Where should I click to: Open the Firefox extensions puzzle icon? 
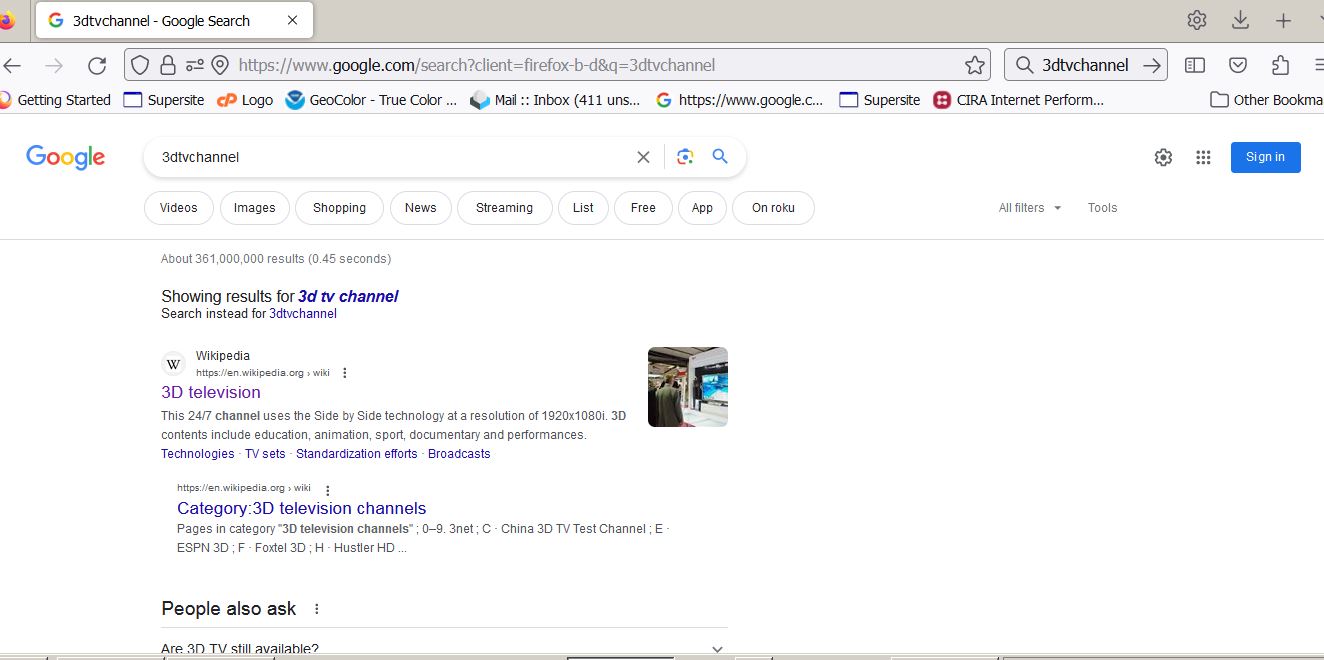pos(1280,66)
